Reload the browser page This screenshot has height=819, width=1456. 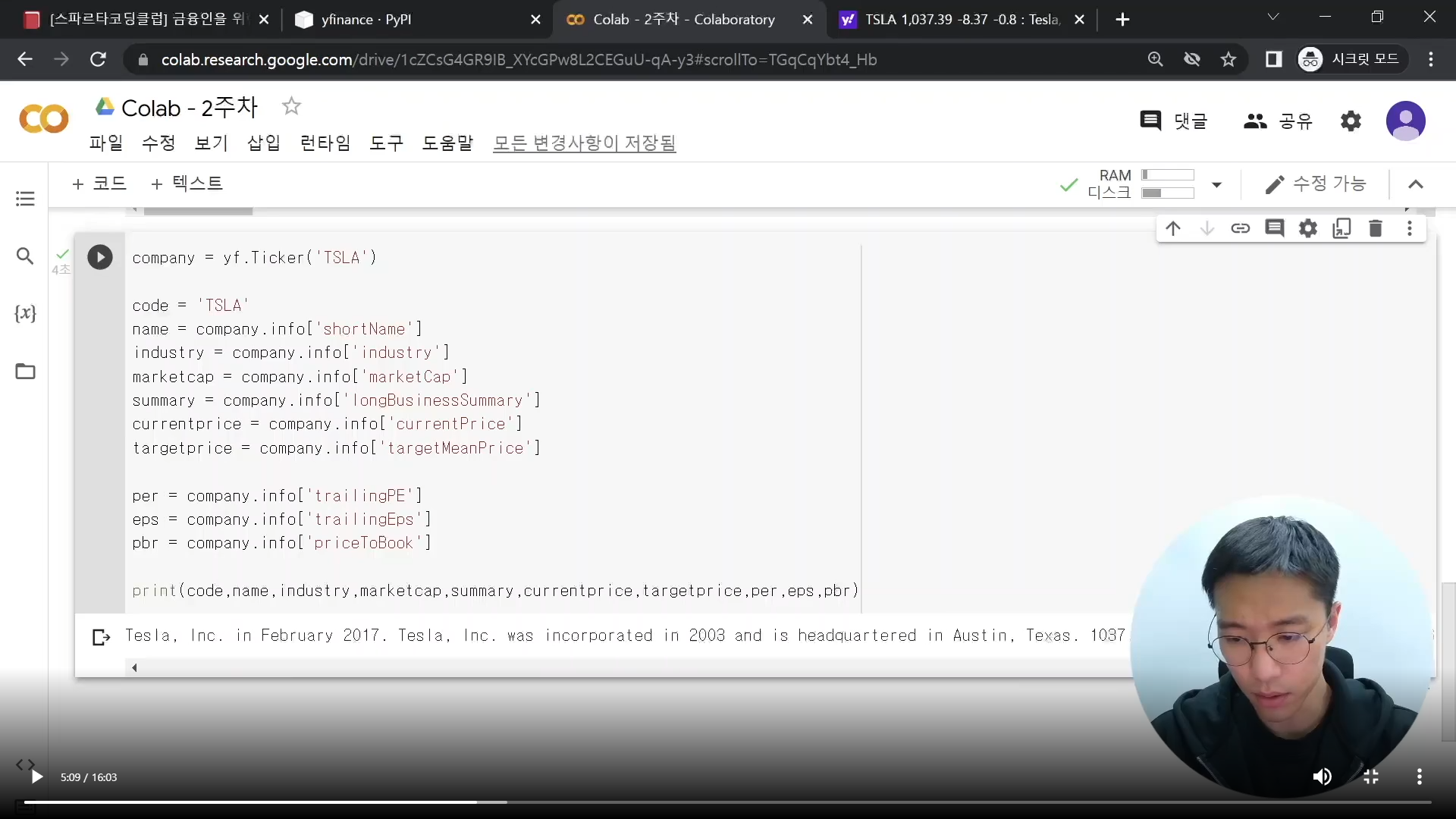(98, 59)
